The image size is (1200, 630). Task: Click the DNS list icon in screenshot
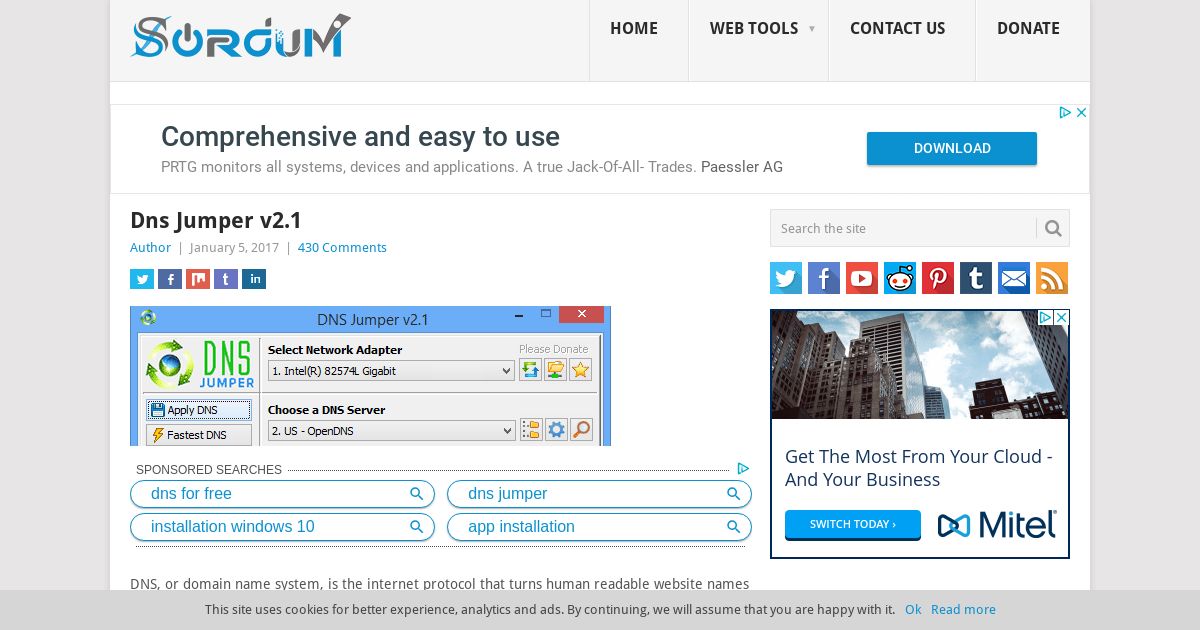pos(531,430)
